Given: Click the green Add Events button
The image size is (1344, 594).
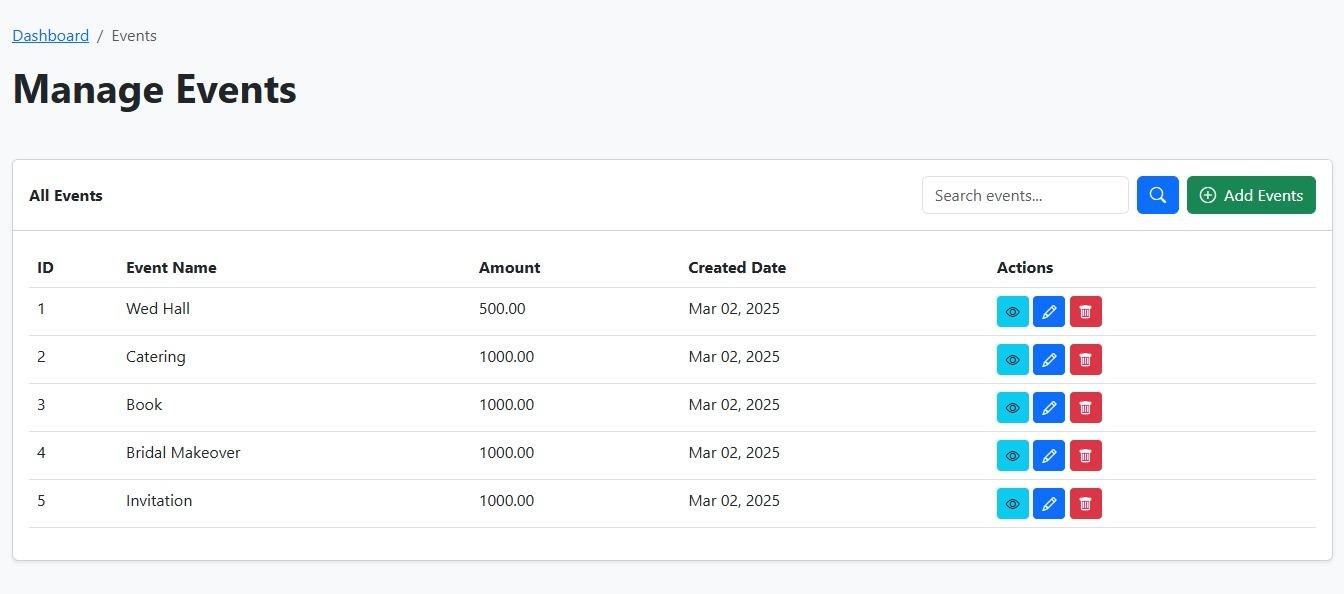Looking at the screenshot, I should tap(1250, 195).
